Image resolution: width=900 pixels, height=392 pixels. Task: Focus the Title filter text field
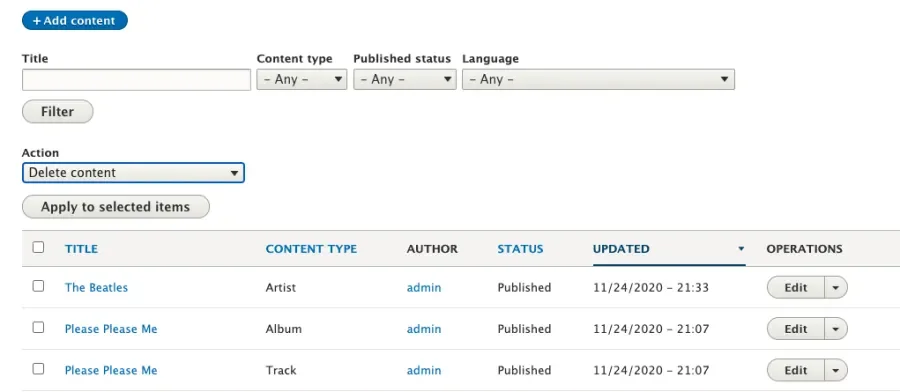(136, 80)
